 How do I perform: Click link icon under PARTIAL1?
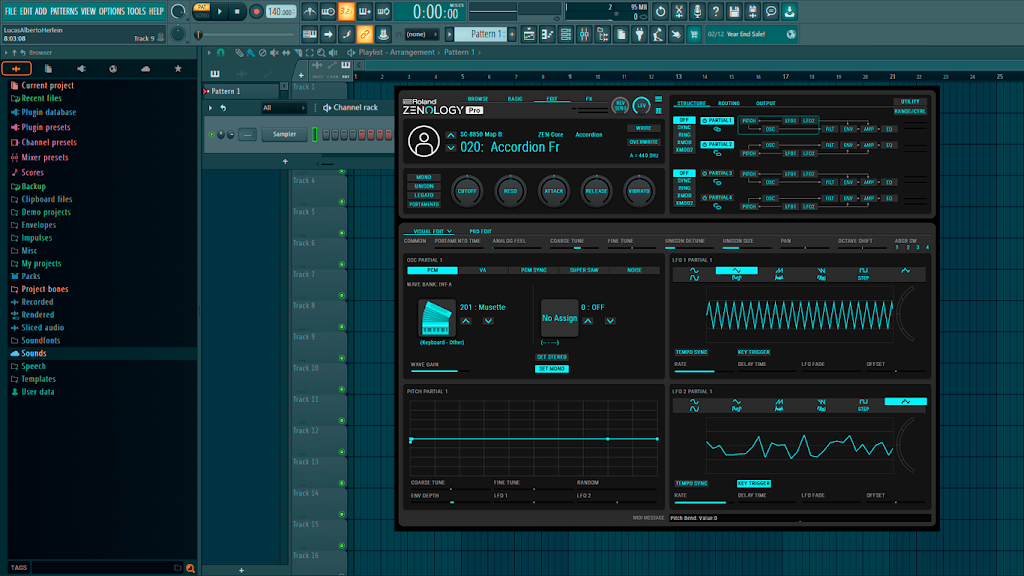[717, 129]
